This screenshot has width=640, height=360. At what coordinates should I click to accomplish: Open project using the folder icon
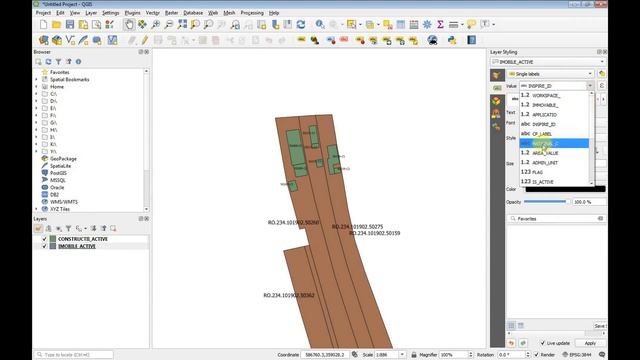(x=56, y=25)
